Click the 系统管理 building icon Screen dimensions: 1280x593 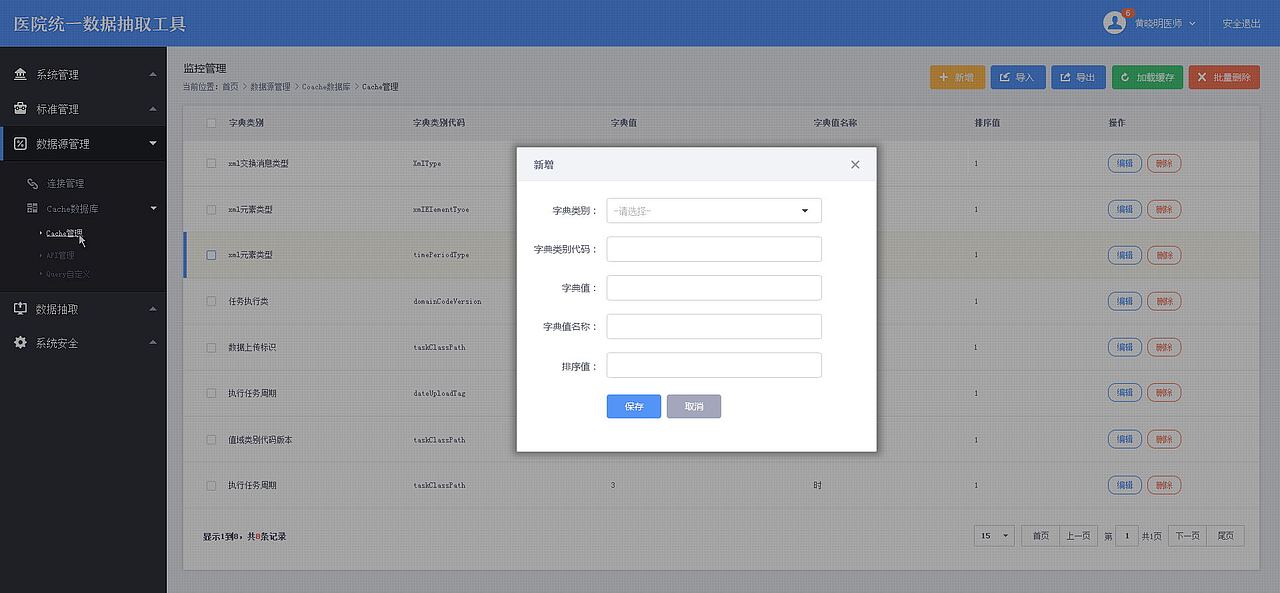coord(20,74)
